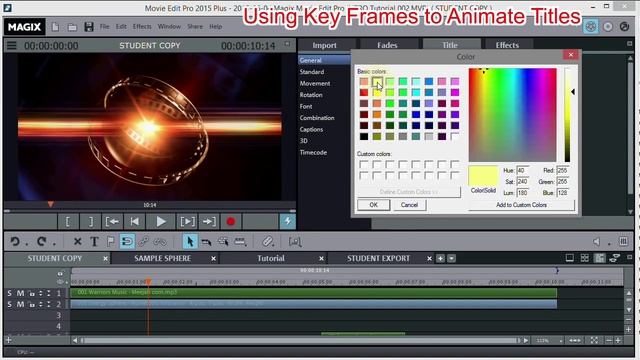Select the curve mouse mode tool
This screenshot has height=360, width=640.
(207, 242)
